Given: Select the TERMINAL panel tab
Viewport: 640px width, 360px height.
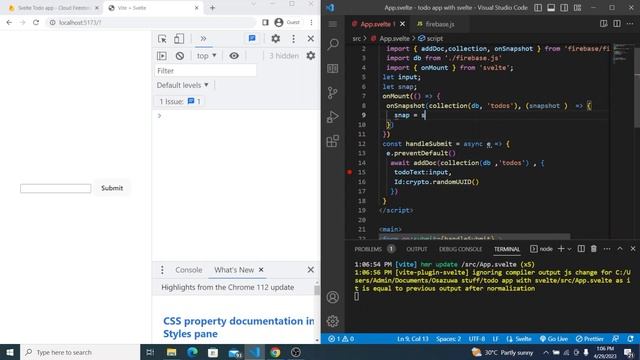Looking at the screenshot, I should point(507,249).
